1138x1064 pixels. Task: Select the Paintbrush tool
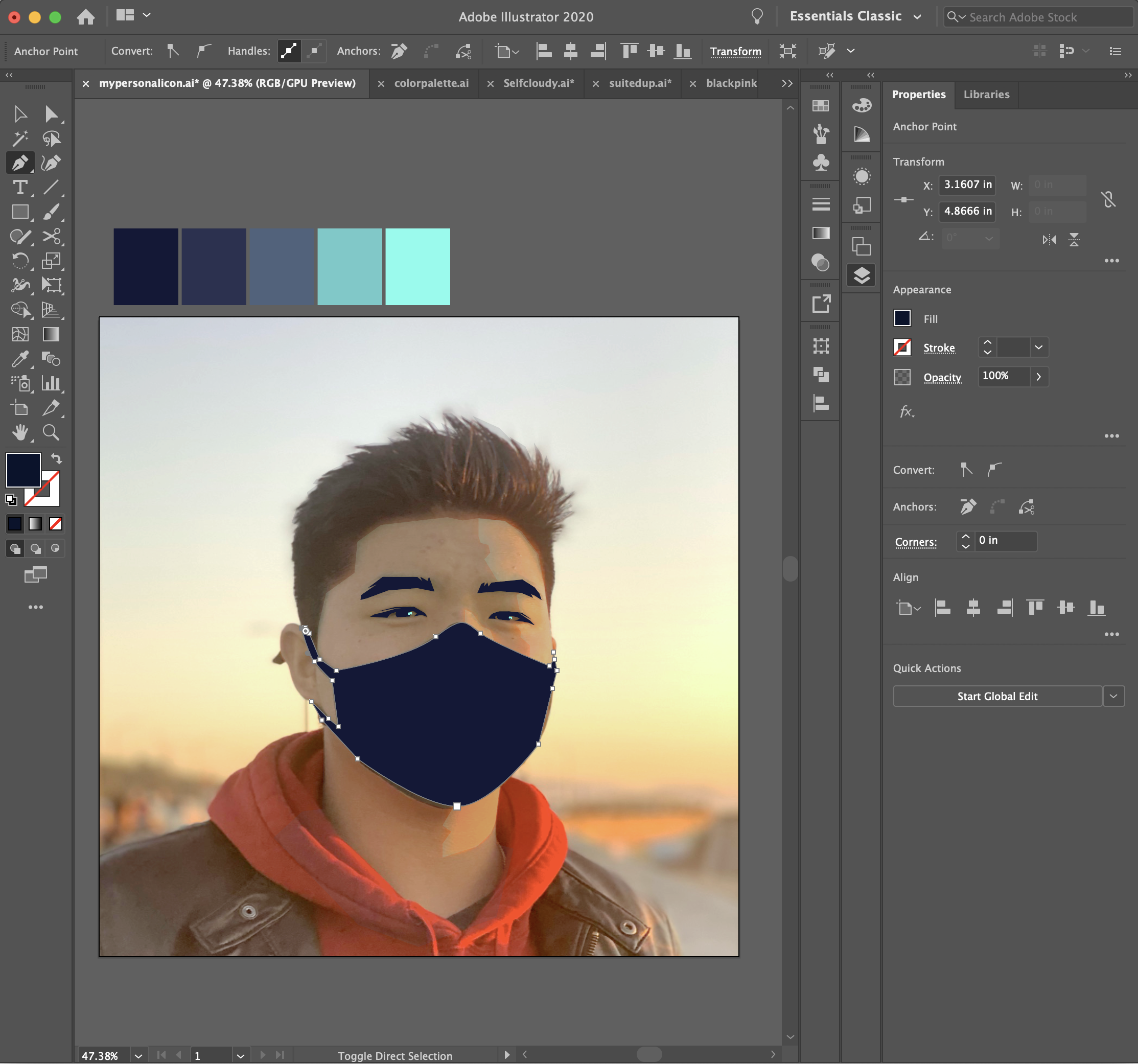point(51,212)
